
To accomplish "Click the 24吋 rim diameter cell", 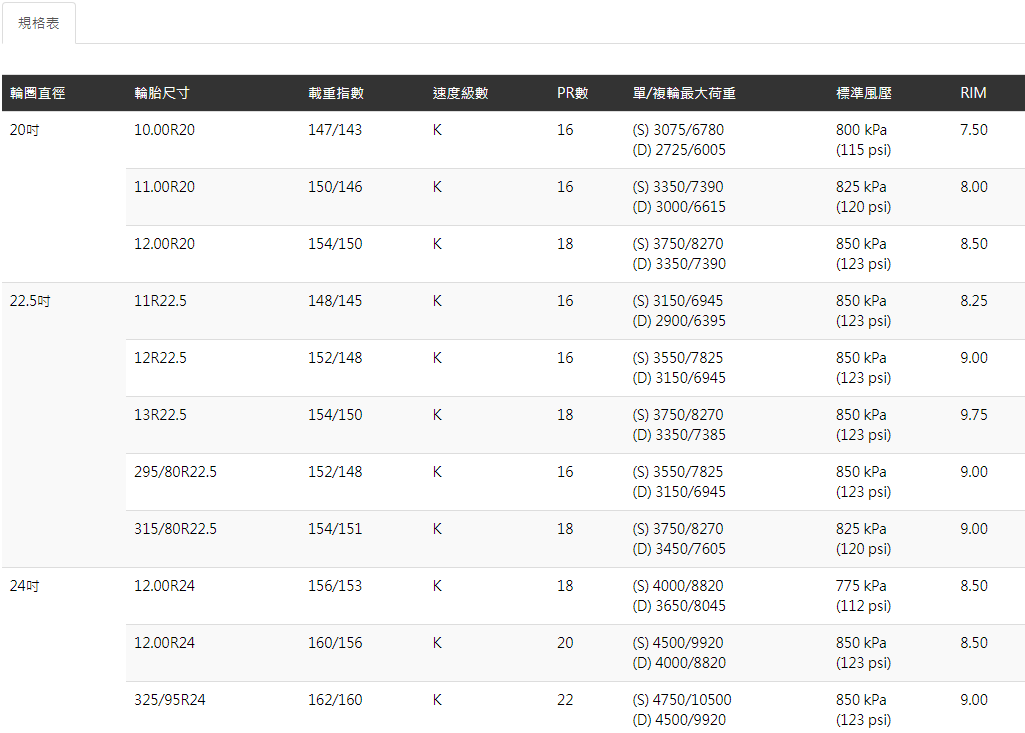I will [x=24, y=586].
